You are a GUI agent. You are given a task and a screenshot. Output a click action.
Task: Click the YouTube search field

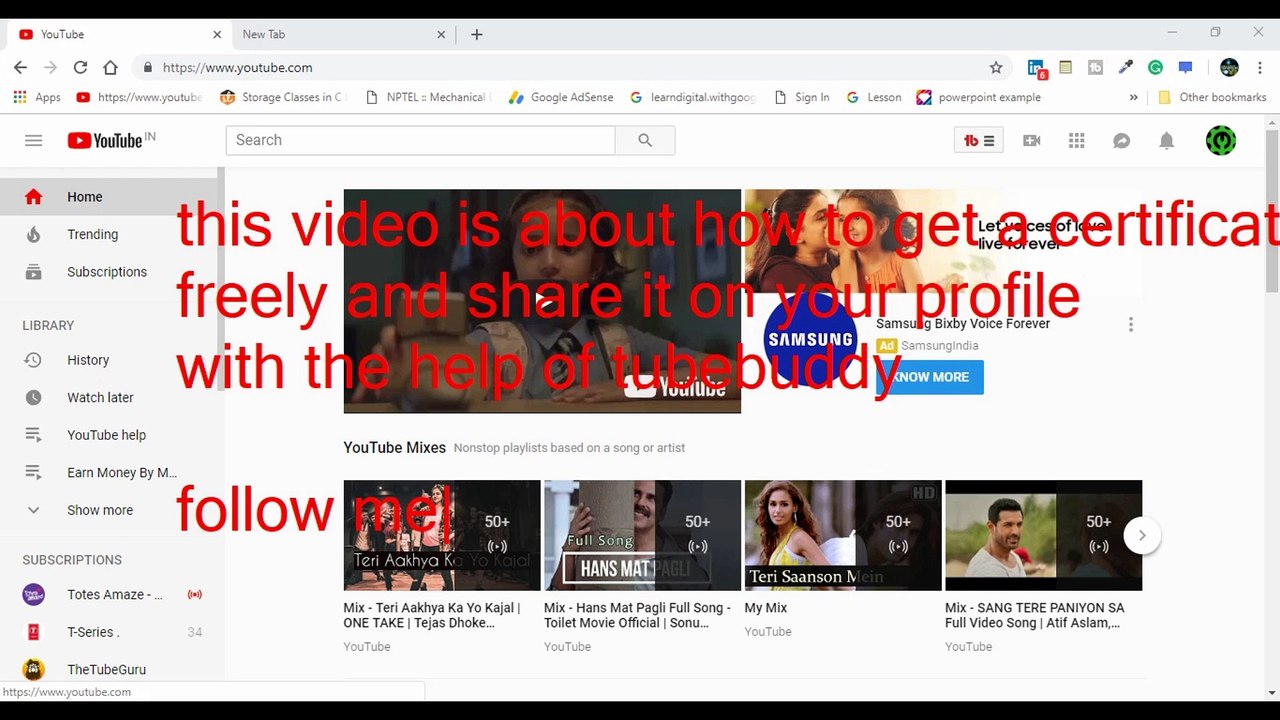pyautogui.click(x=420, y=140)
